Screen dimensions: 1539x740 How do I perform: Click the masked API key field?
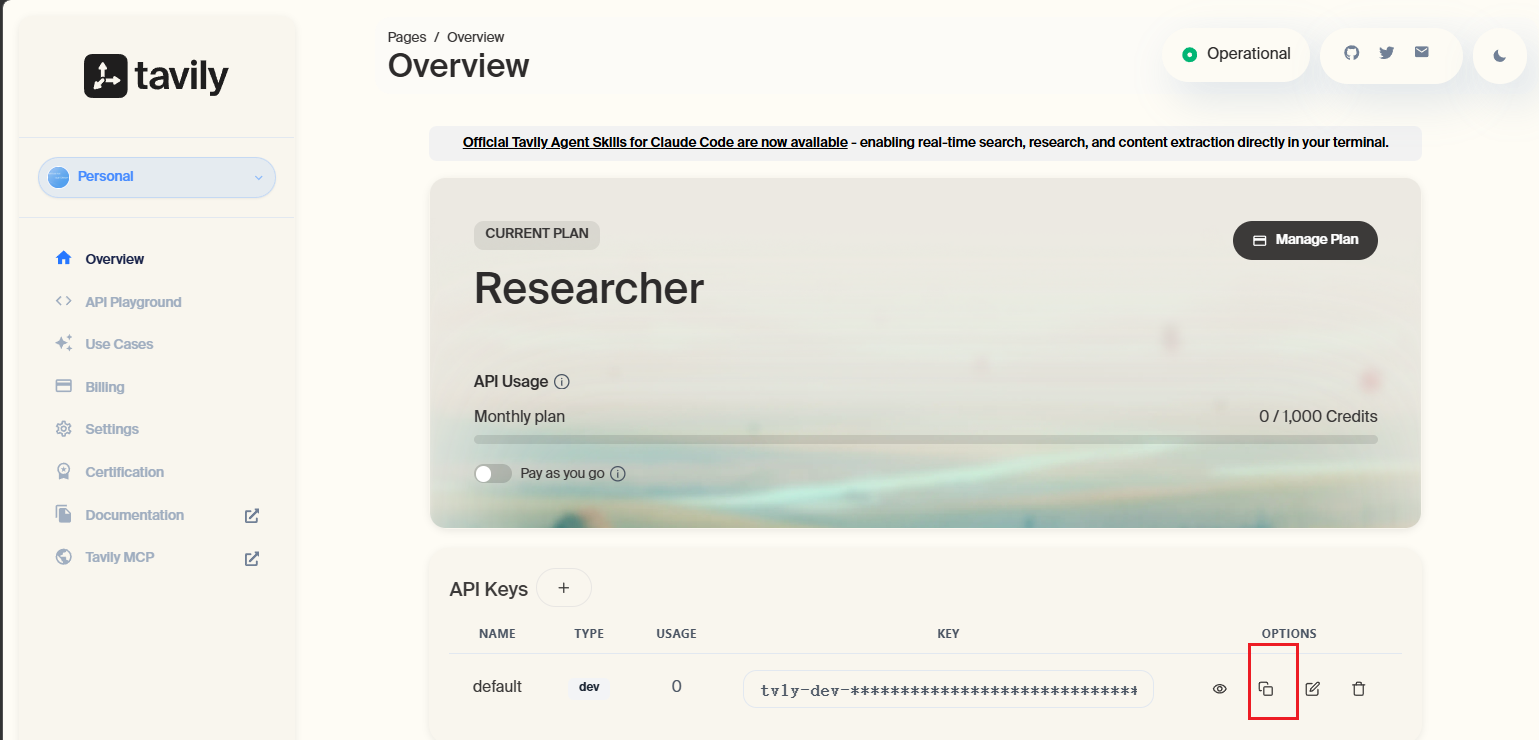(x=947, y=690)
